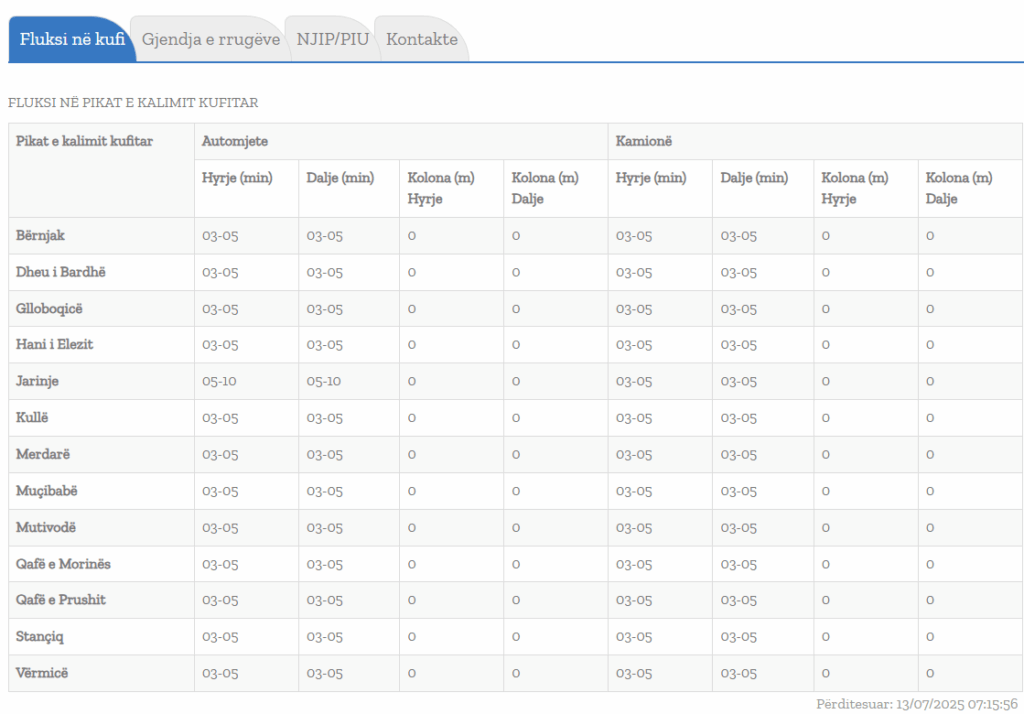Select the Pikat e kalimit kufitar header
Screen dimensions: 1024x714
click(x=84, y=142)
